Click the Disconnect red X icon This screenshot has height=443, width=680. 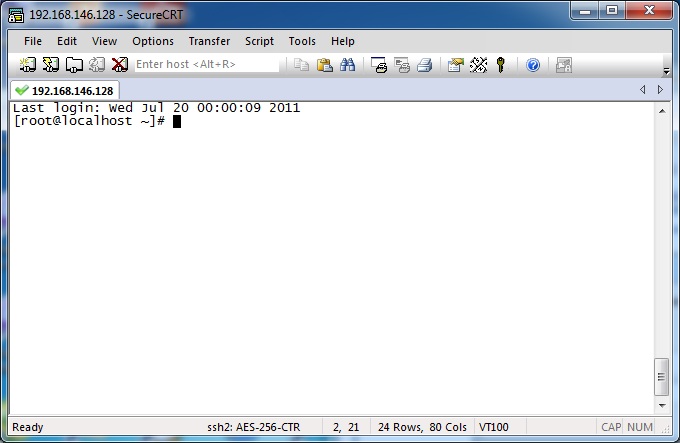[x=120, y=65]
